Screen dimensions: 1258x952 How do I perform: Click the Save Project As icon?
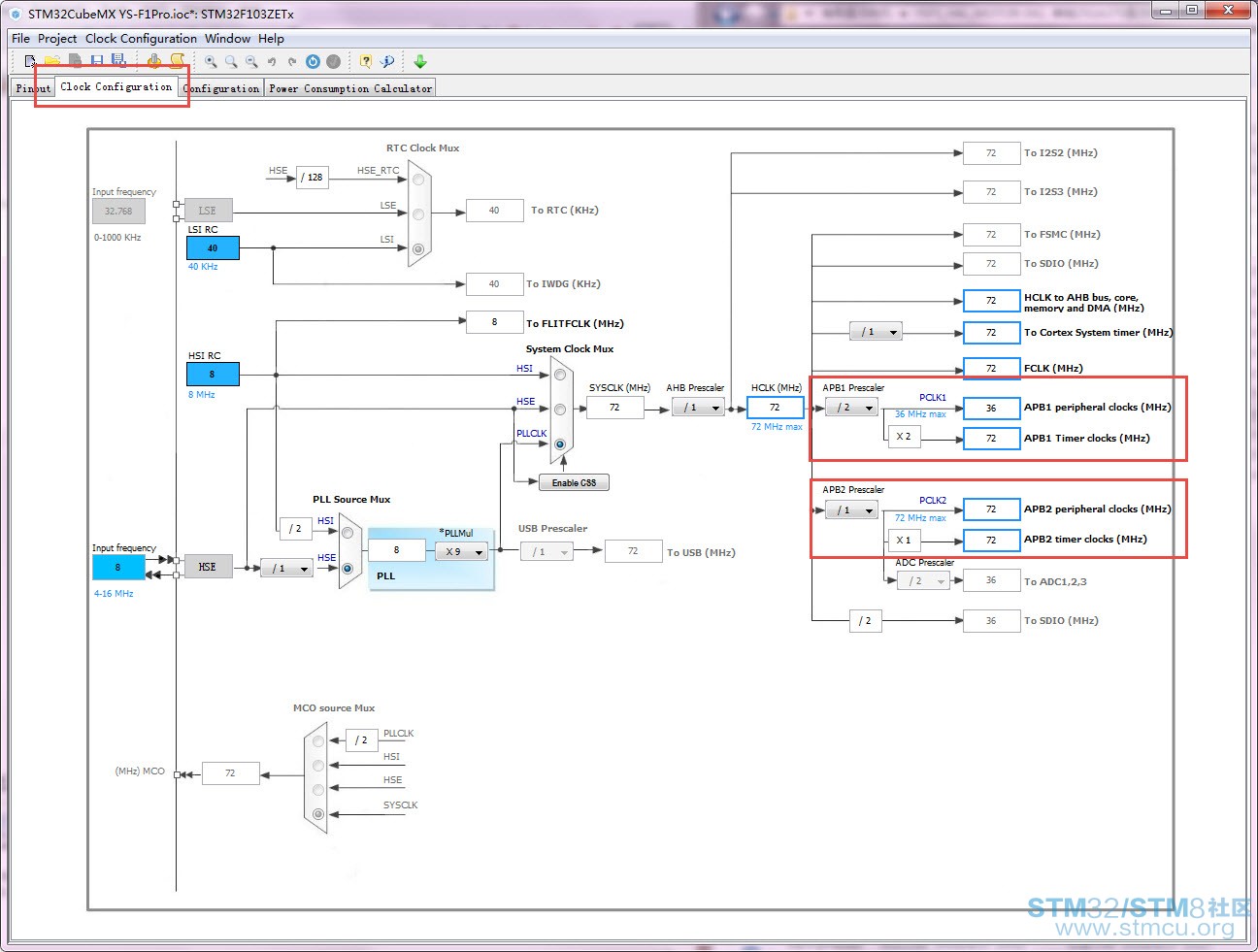coord(118,61)
